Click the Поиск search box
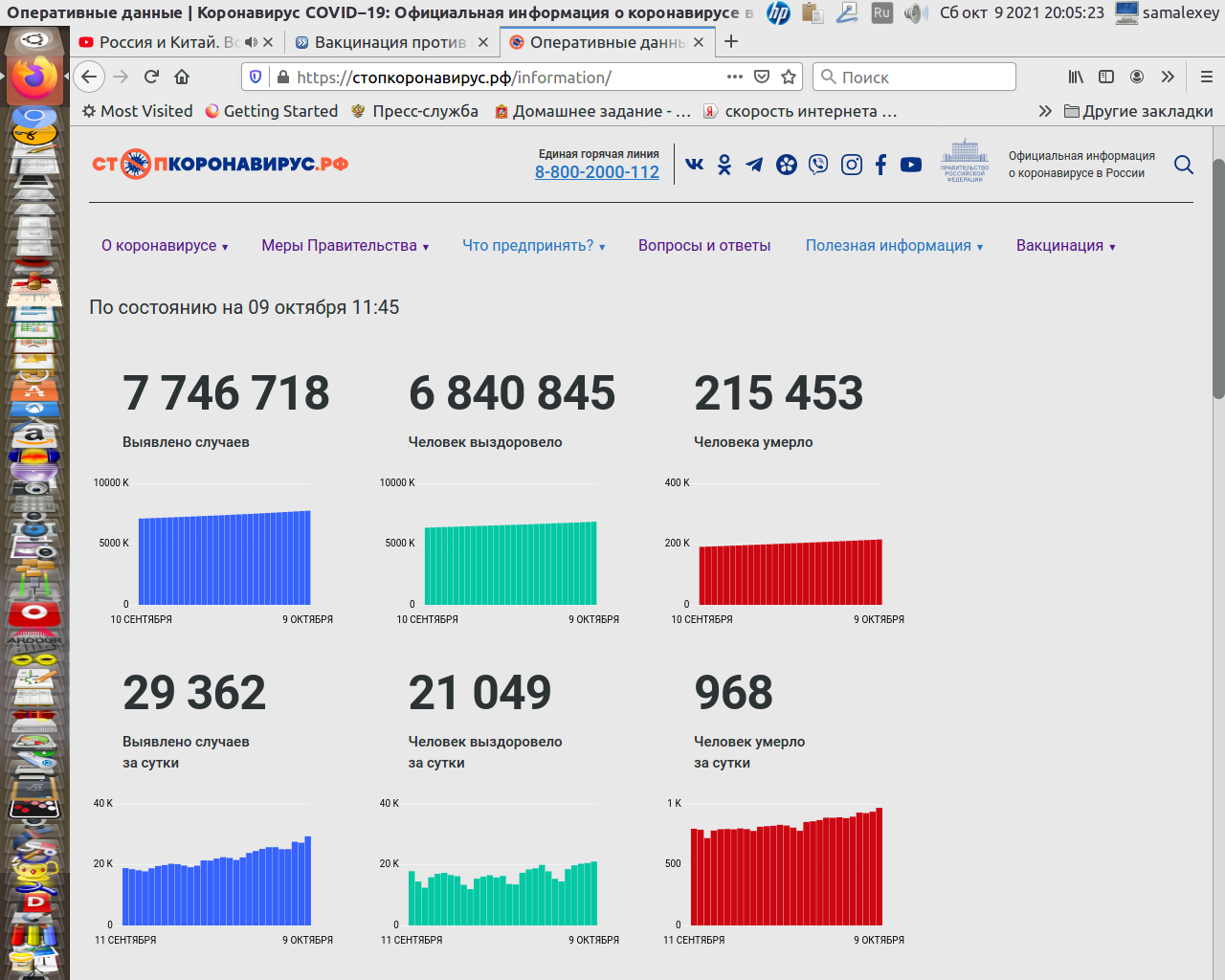This screenshot has height=980, width=1225. point(914,77)
